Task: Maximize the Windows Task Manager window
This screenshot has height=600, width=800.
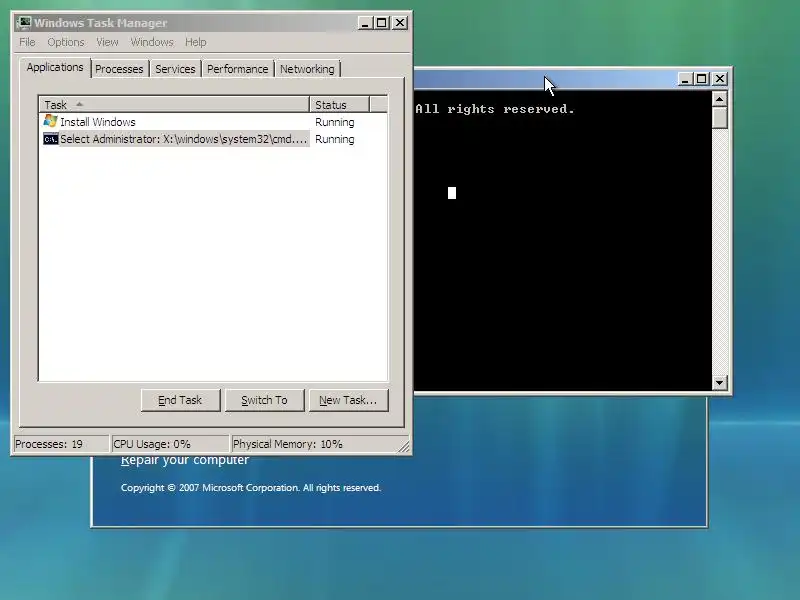Action: click(382, 23)
